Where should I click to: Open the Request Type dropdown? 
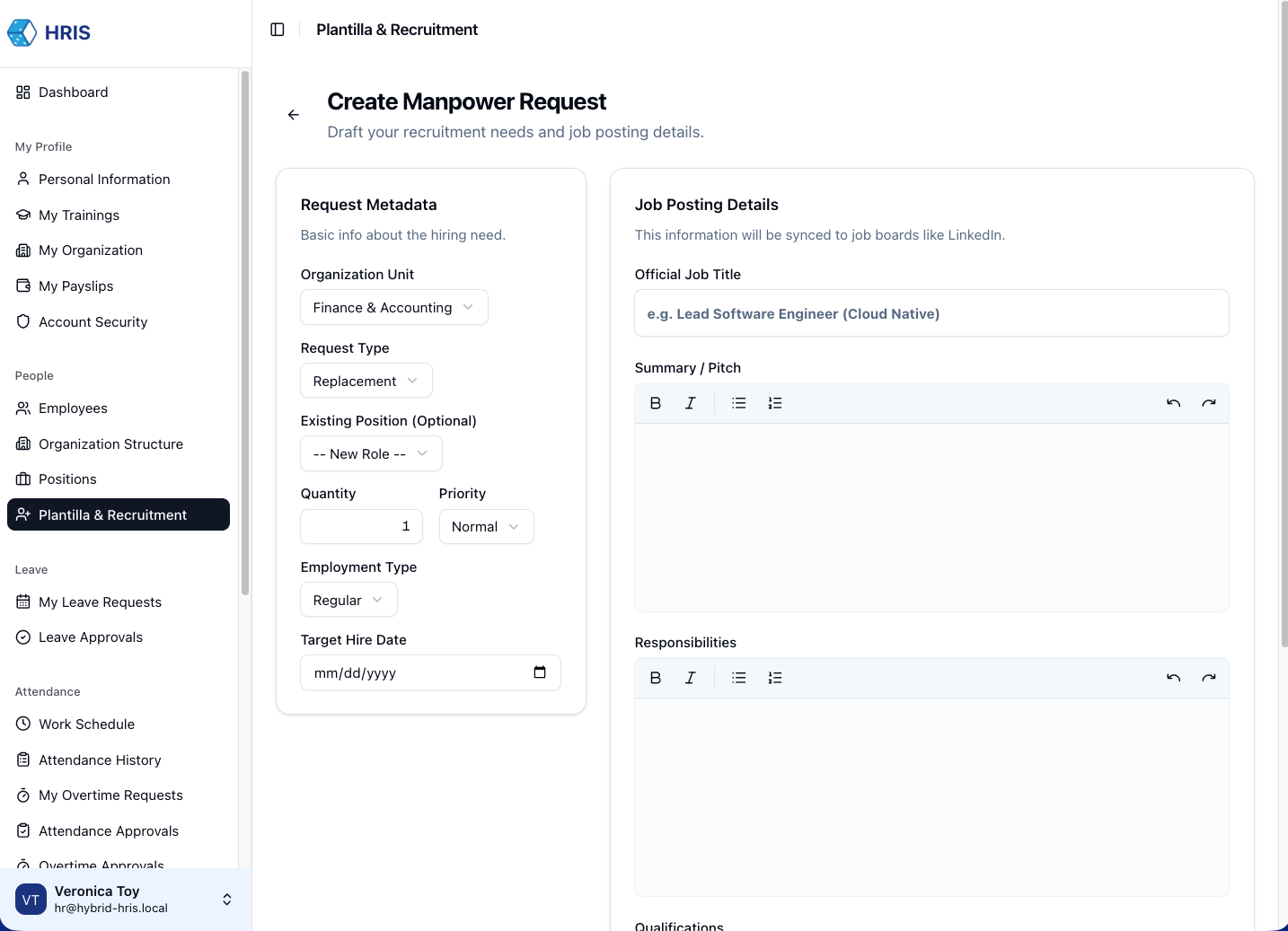tap(366, 381)
